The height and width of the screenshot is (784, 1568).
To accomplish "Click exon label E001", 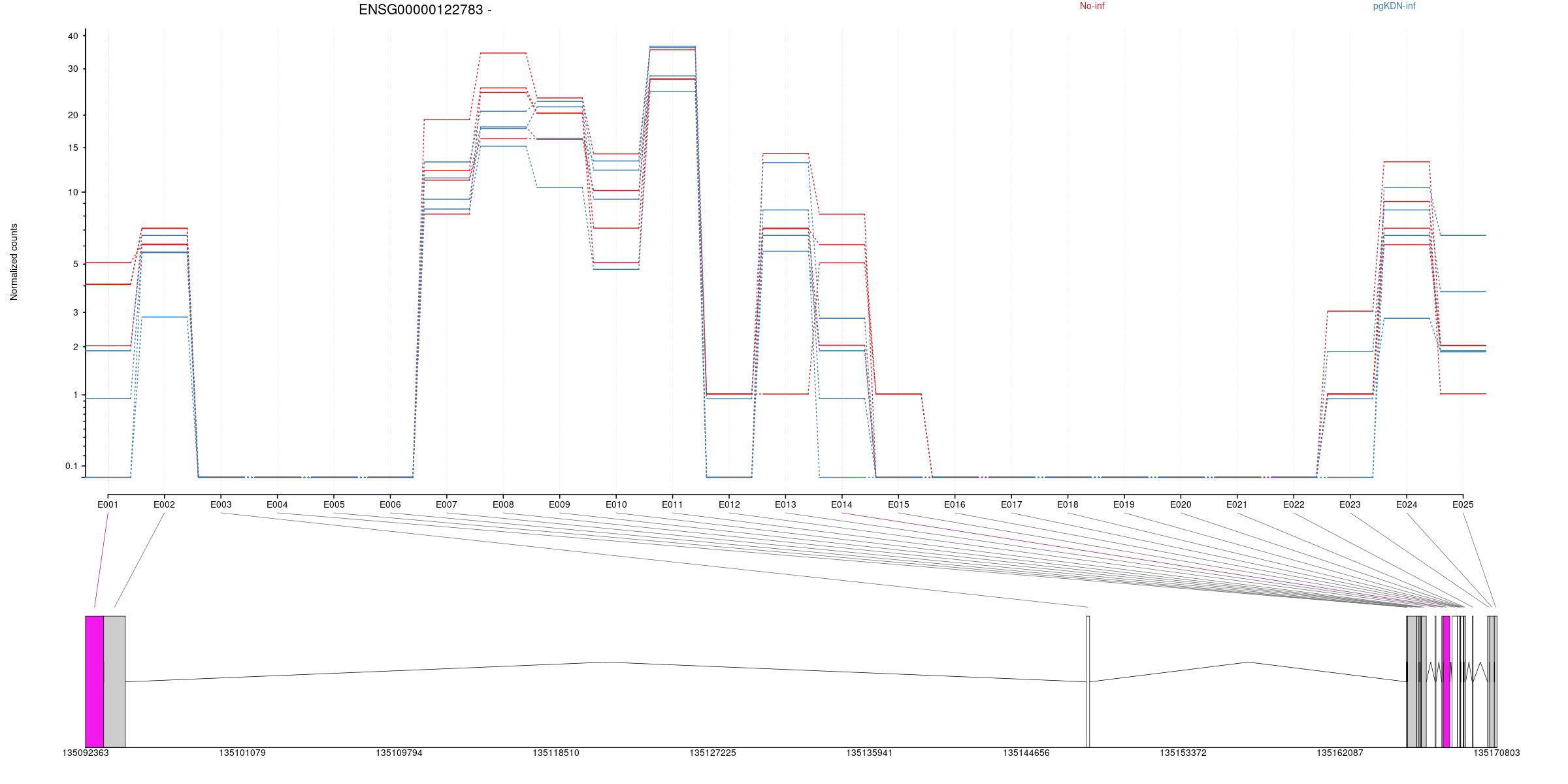I will [108, 504].
